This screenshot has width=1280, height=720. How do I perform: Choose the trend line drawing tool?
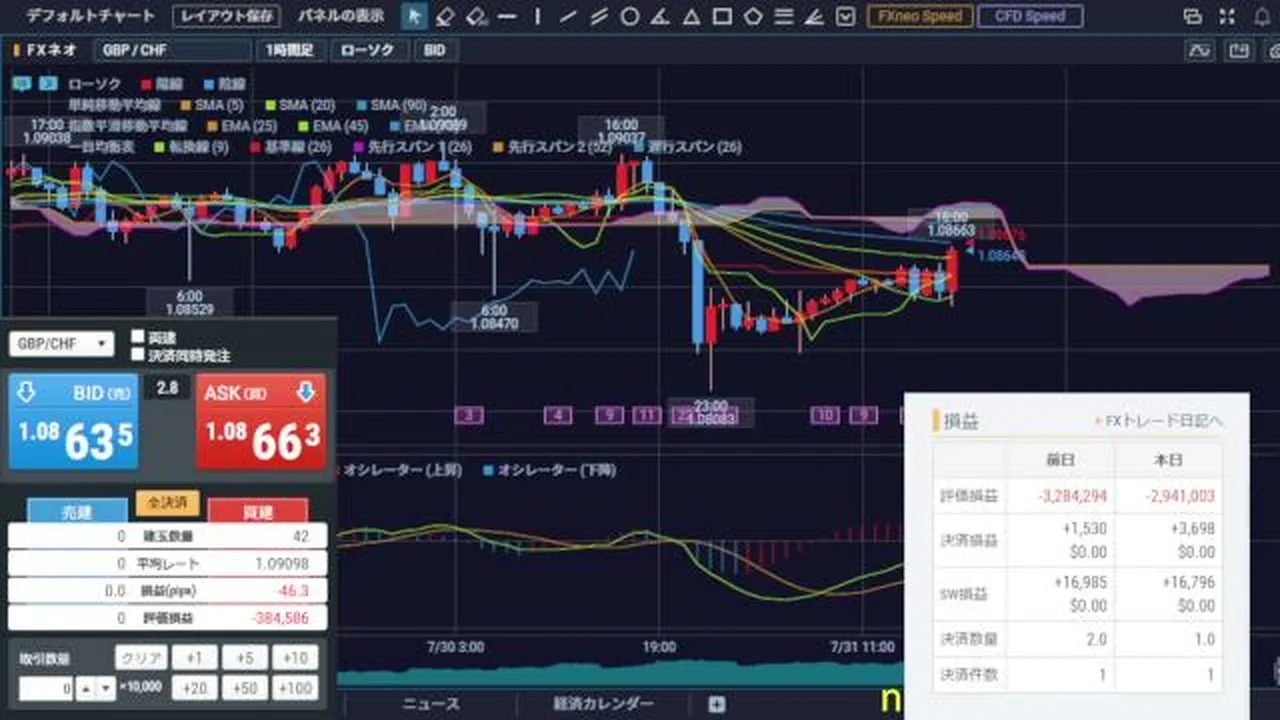click(568, 16)
